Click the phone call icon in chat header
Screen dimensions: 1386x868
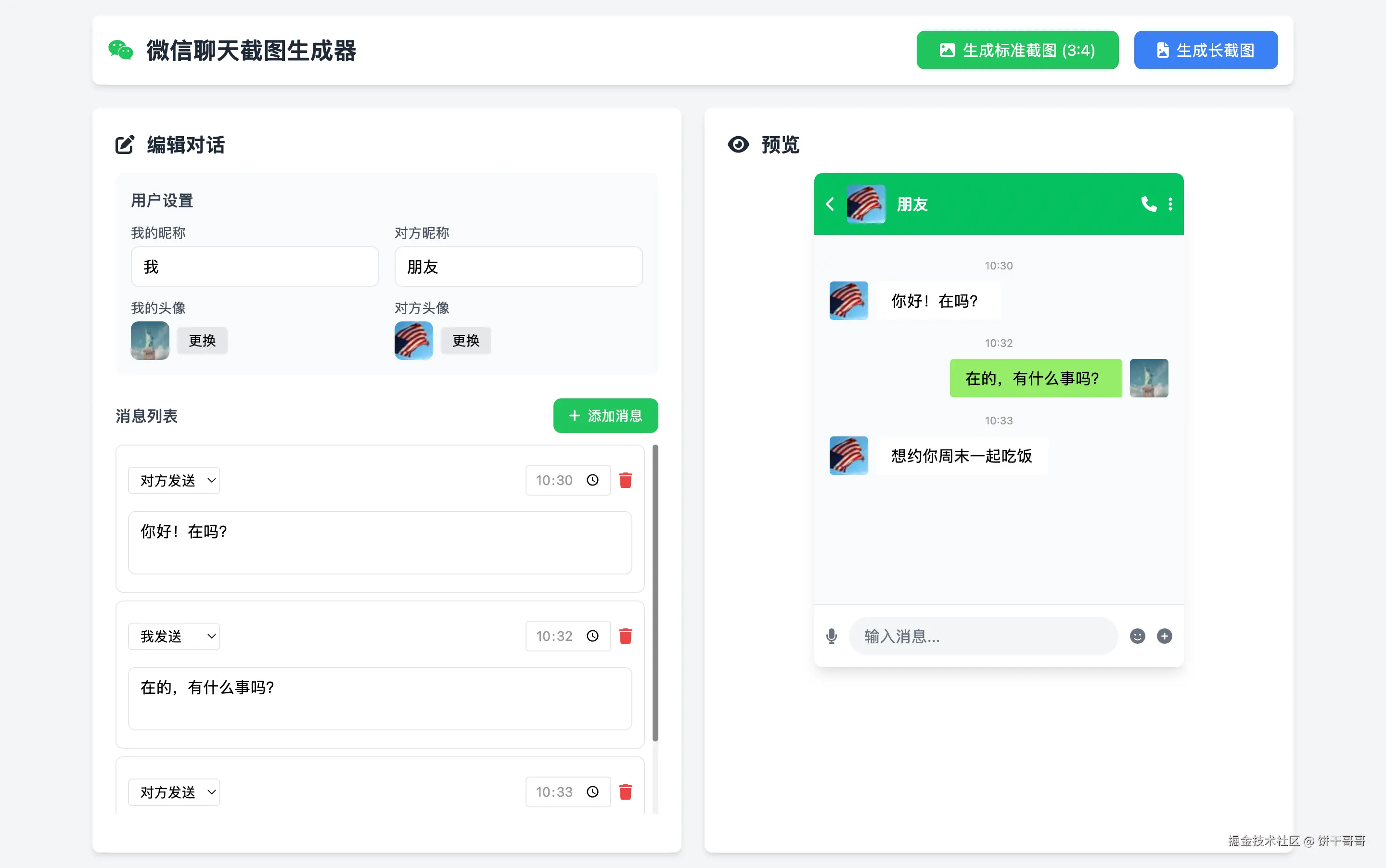(x=1148, y=204)
